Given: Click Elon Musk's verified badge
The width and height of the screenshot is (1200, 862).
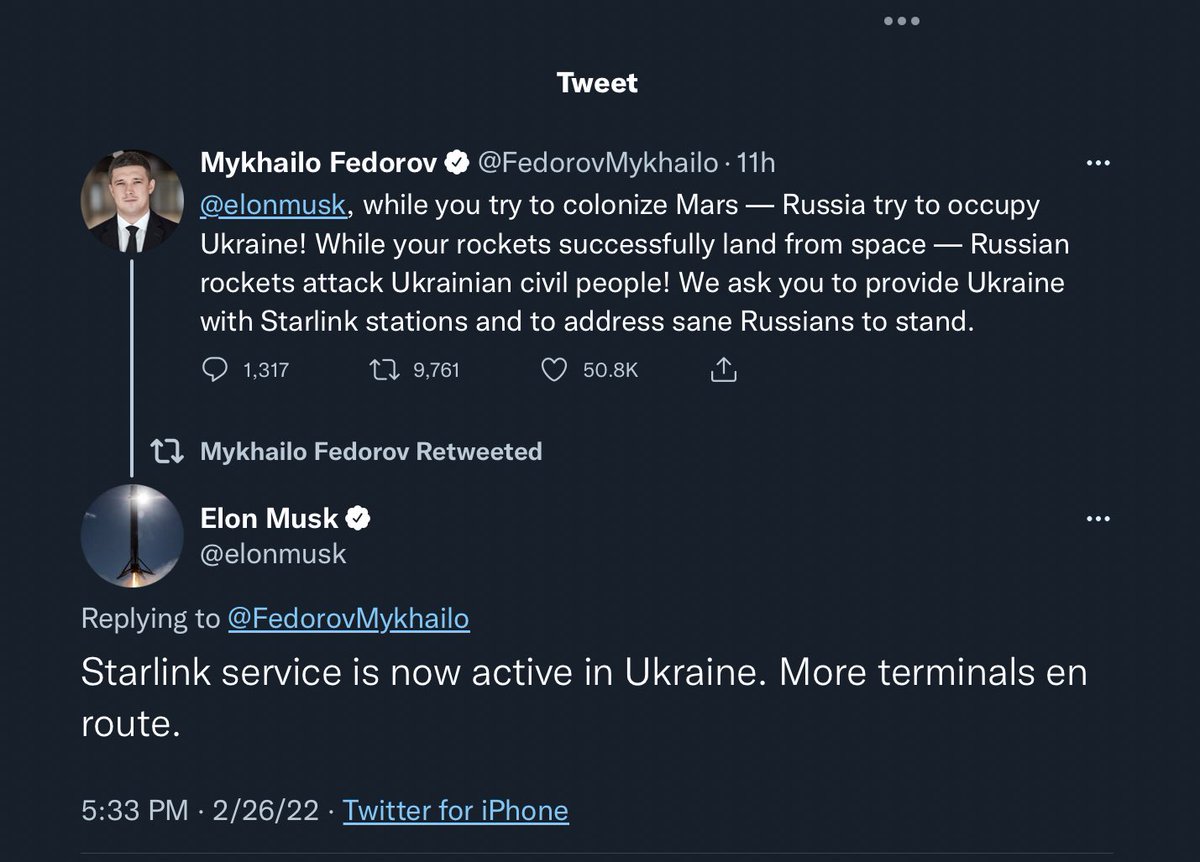Looking at the screenshot, I should click(x=359, y=518).
